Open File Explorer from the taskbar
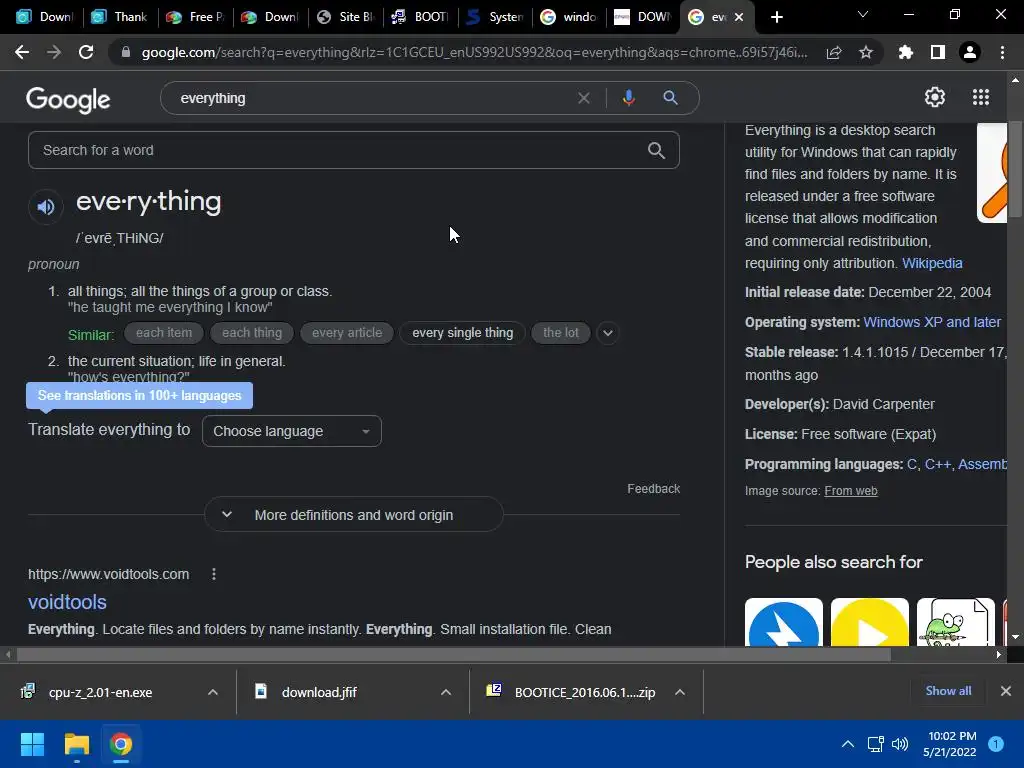The width and height of the screenshot is (1024, 768). [76, 744]
